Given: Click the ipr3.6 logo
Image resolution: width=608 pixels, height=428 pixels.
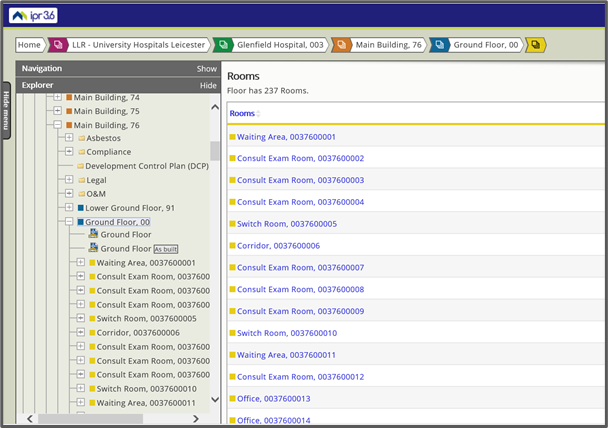Looking at the screenshot, I should 32,15.
